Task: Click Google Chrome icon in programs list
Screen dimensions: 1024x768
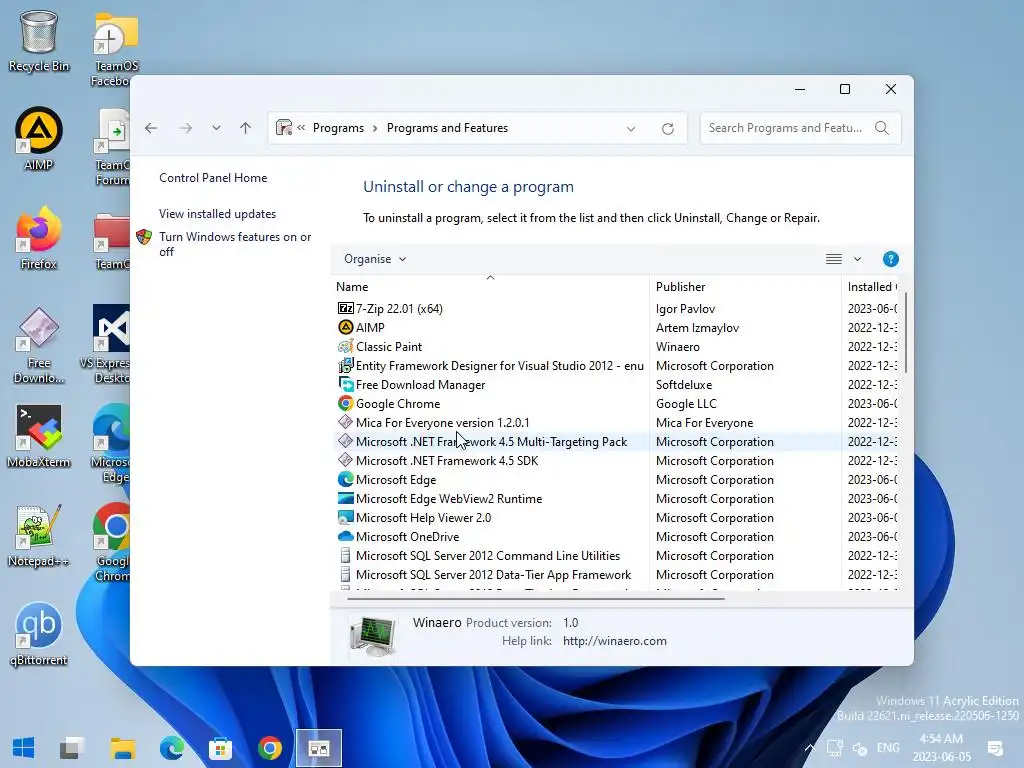Action: click(x=345, y=404)
